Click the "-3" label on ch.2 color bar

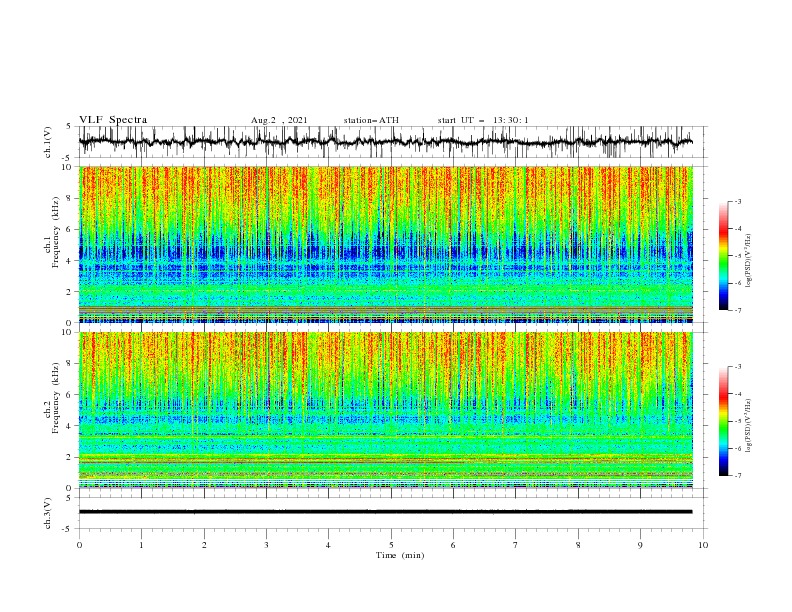(x=738, y=367)
